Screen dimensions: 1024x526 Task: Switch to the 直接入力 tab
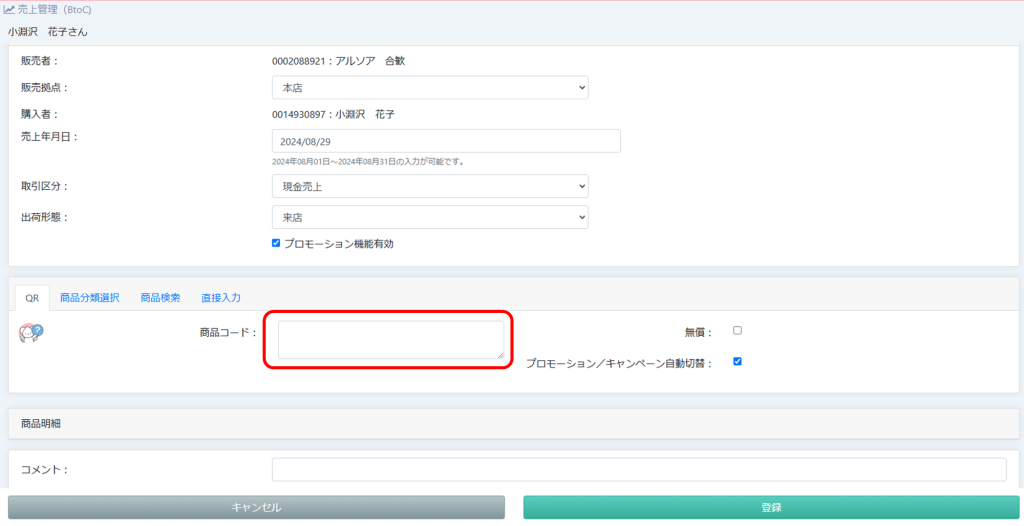pos(220,298)
